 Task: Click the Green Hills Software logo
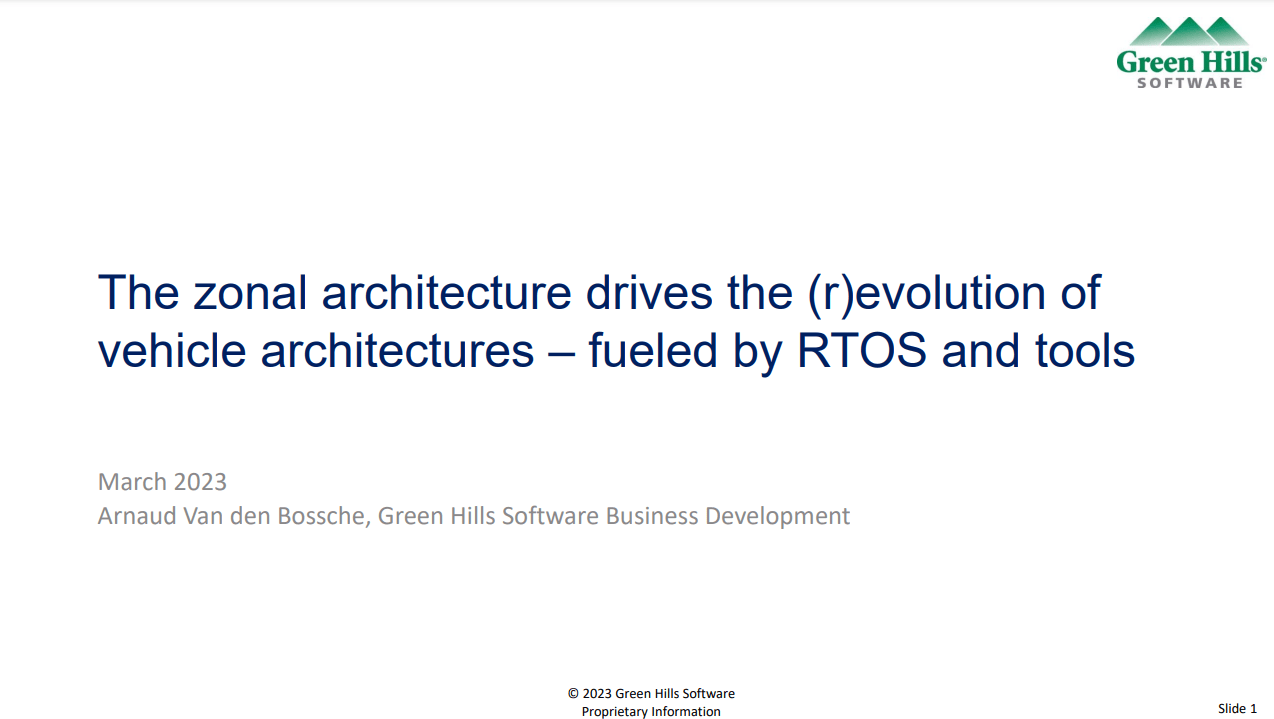pyautogui.click(x=1191, y=53)
